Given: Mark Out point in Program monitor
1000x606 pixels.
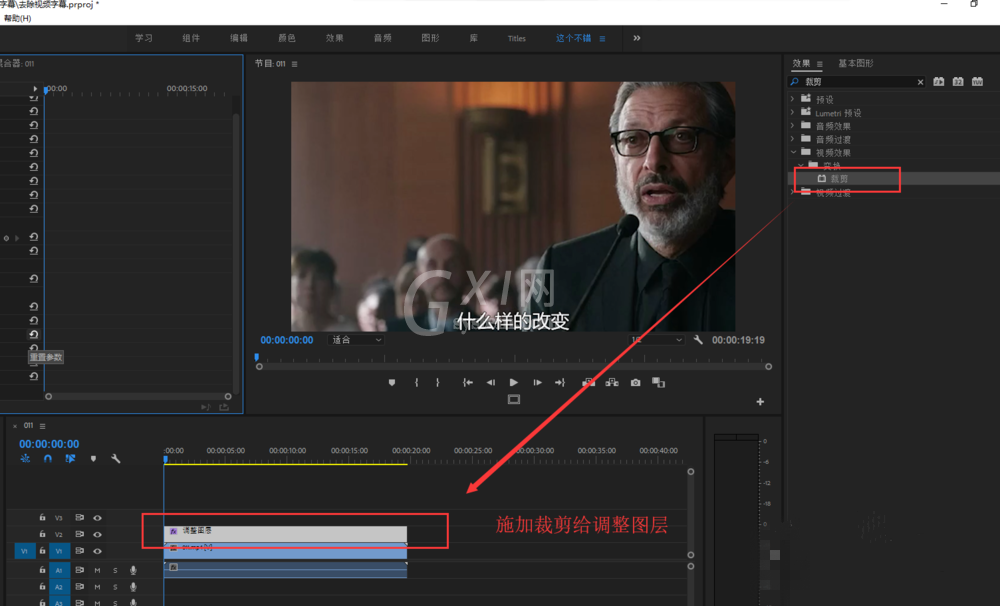Looking at the screenshot, I should tap(438, 383).
